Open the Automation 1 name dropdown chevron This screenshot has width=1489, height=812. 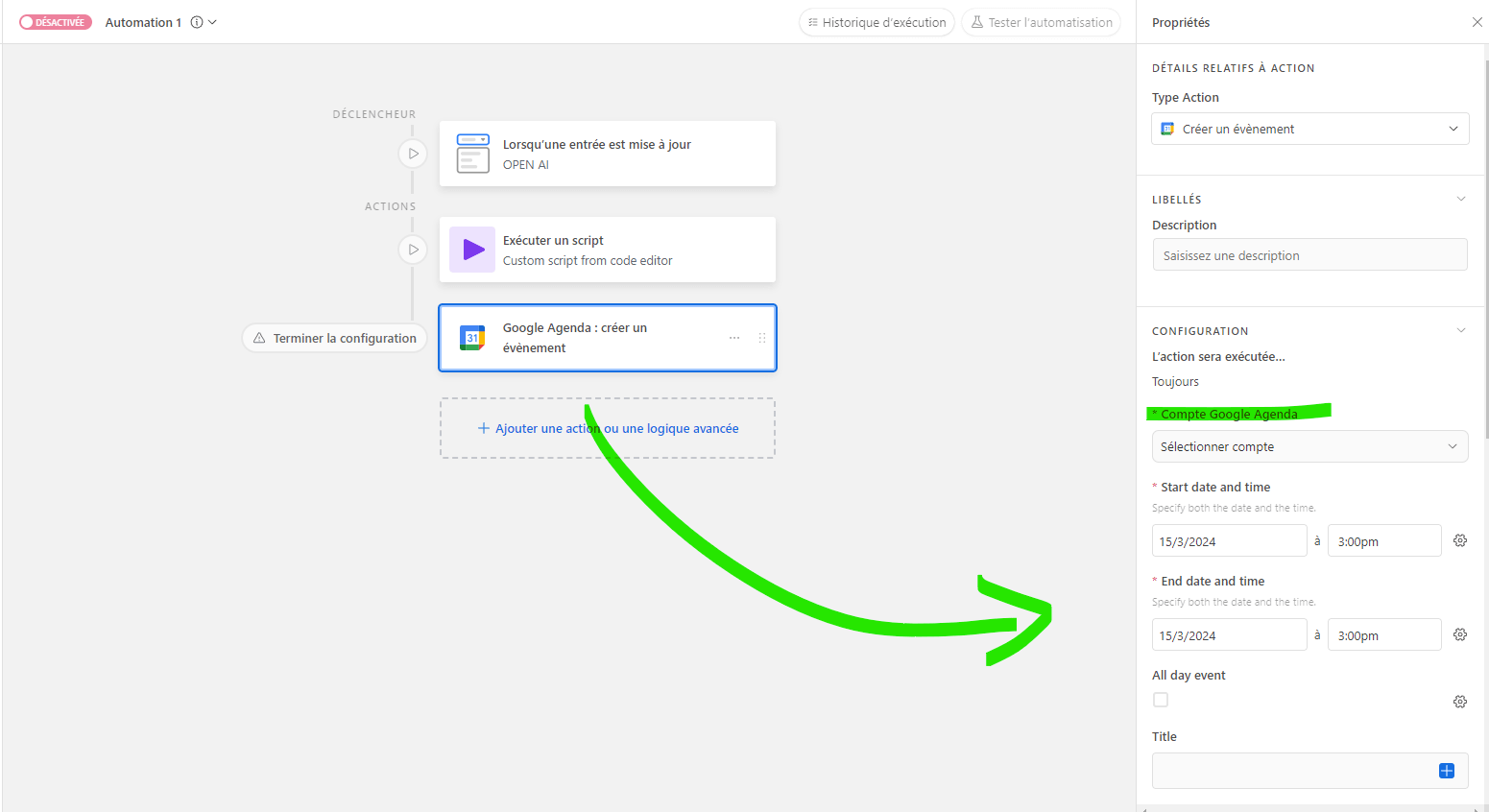click(212, 22)
